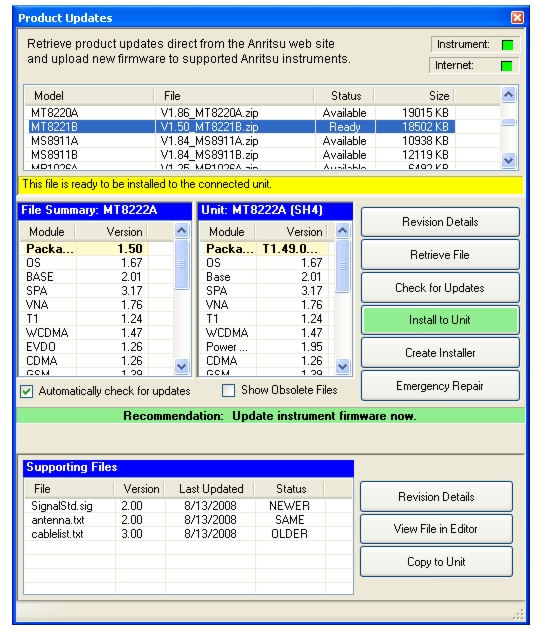Image resolution: width=547 pixels, height=632 pixels.
Task: Click the Instrument green status indicator
Action: [x=507, y=45]
